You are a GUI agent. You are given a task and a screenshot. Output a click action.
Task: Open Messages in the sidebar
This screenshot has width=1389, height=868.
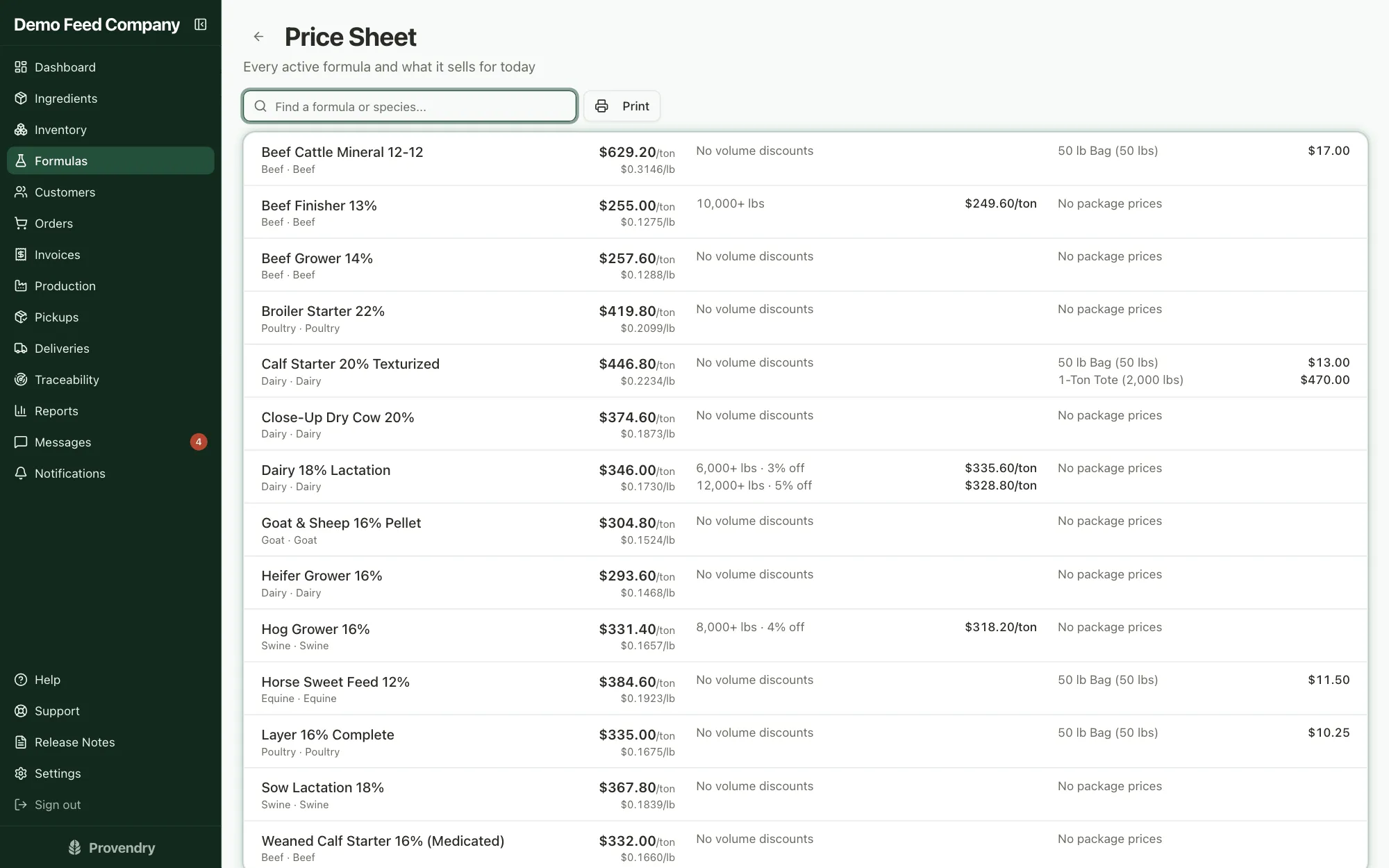(x=110, y=442)
